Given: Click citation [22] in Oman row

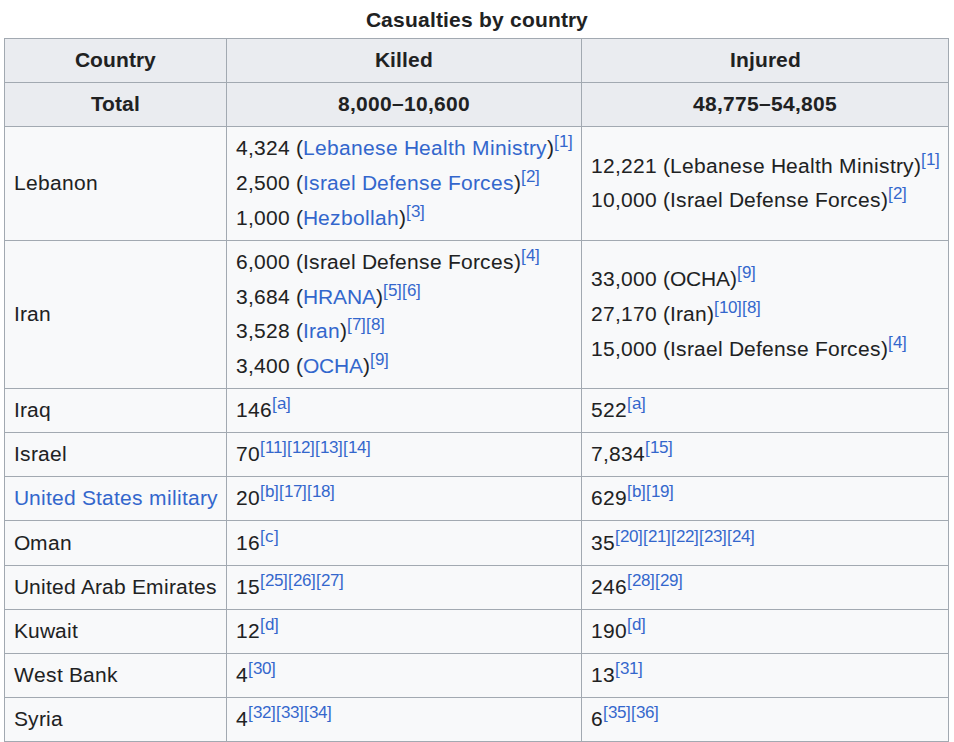Looking at the screenshot, I should point(685,537).
